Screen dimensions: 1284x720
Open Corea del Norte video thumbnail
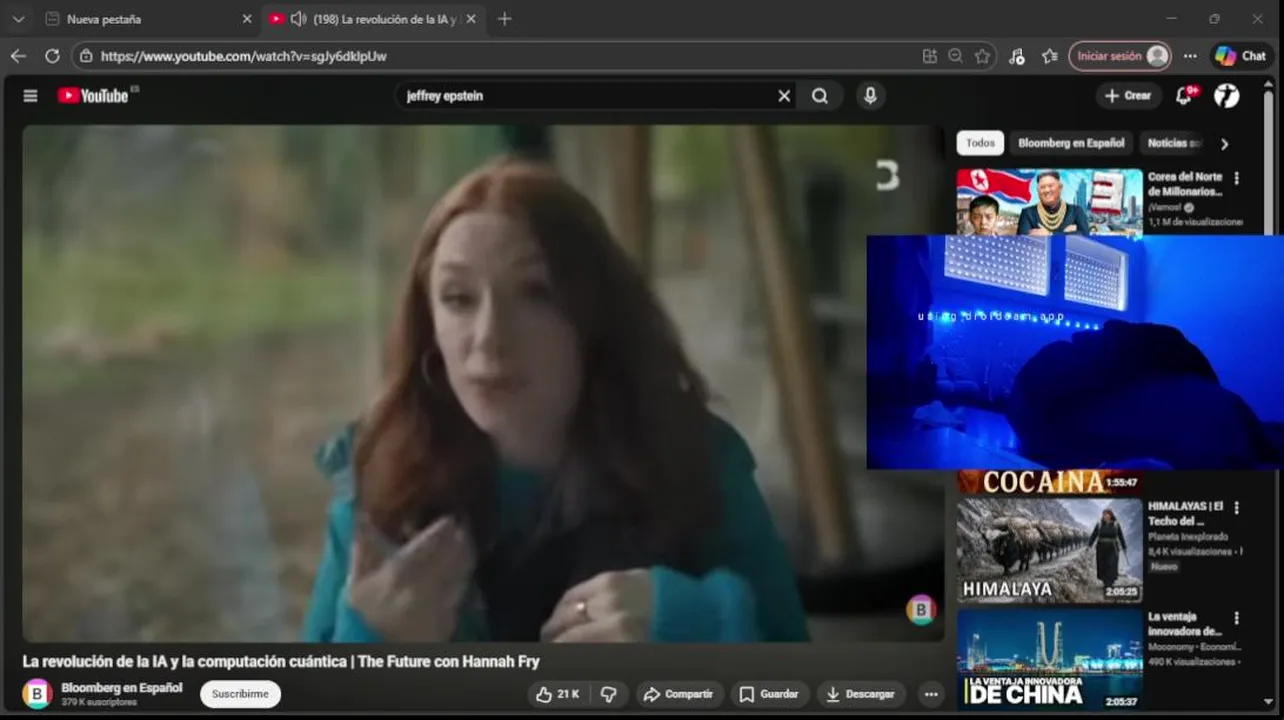click(x=1049, y=202)
